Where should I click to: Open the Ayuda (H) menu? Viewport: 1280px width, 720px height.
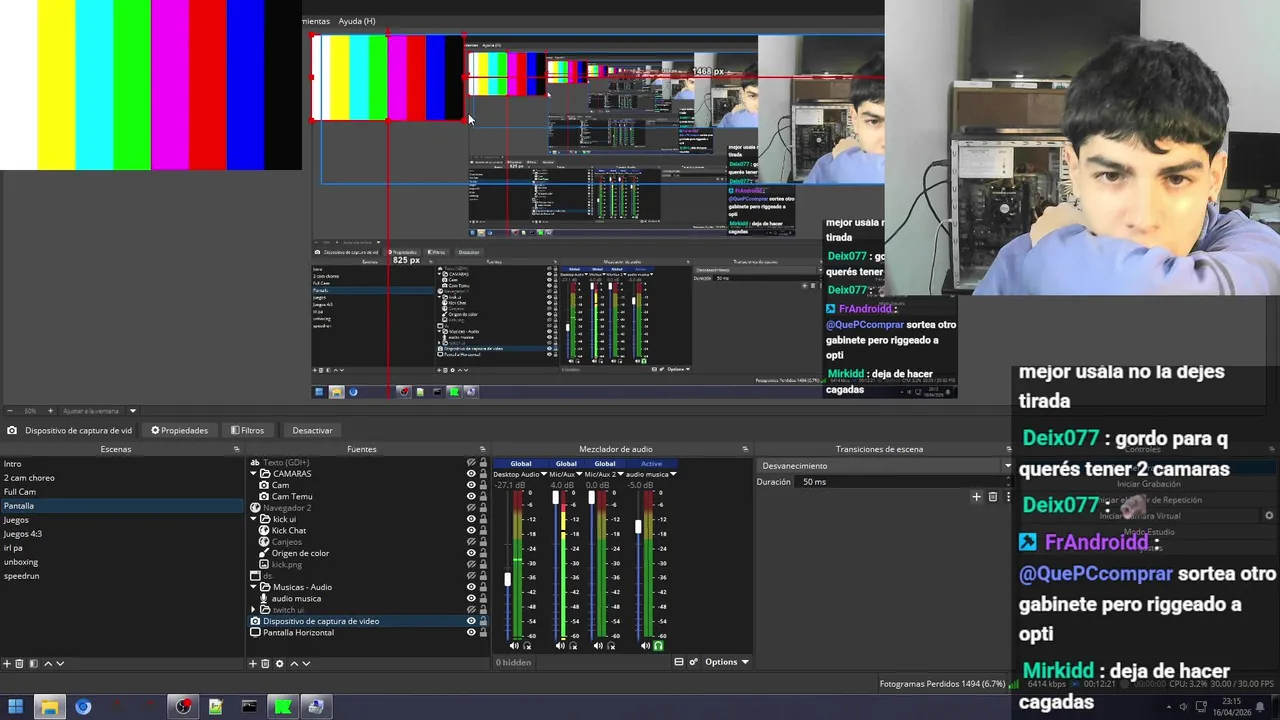click(x=357, y=21)
